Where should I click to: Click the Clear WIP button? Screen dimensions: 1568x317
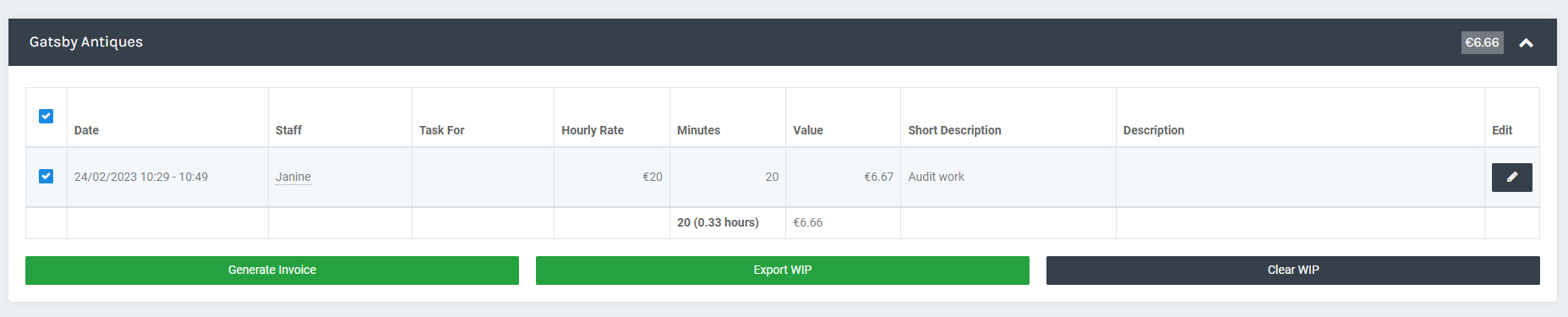click(x=1293, y=271)
